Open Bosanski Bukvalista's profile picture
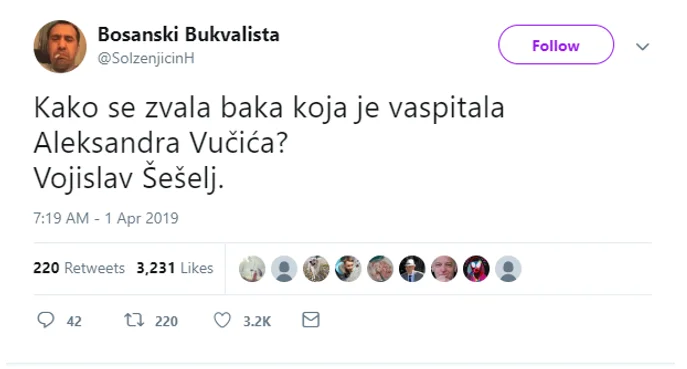The width and height of the screenshot is (687, 369). click(60, 46)
